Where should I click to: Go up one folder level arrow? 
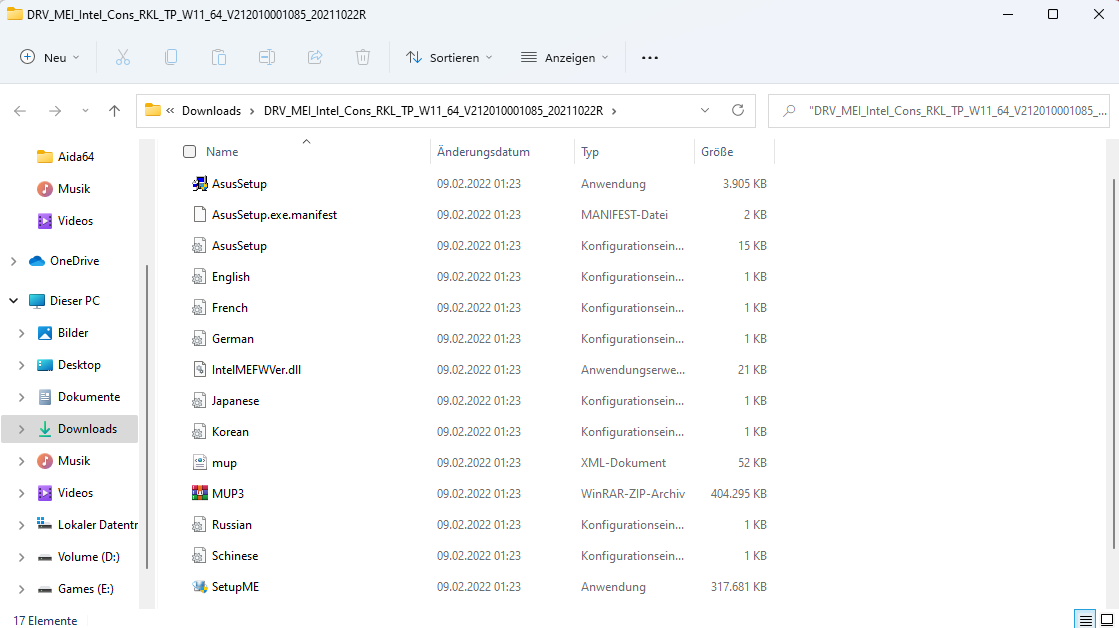(114, 111)
